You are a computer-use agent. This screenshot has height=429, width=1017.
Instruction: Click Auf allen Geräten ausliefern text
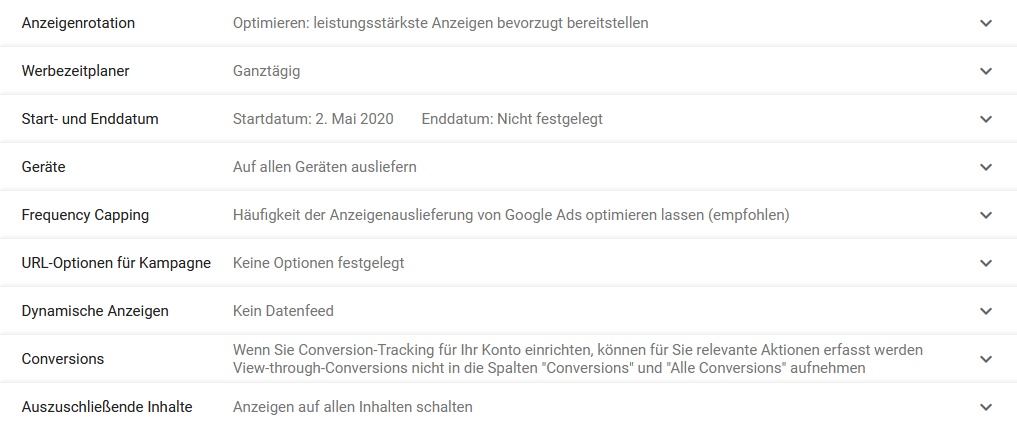tap(325, 167)
